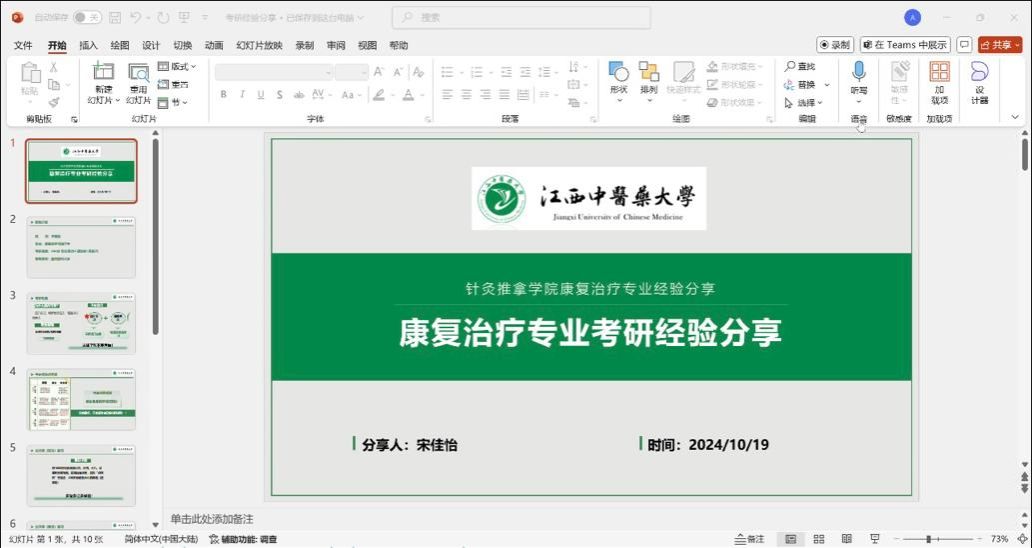Click the numbered list icon
Viewport: 1032px width, 548px height.
coord(477,72)
